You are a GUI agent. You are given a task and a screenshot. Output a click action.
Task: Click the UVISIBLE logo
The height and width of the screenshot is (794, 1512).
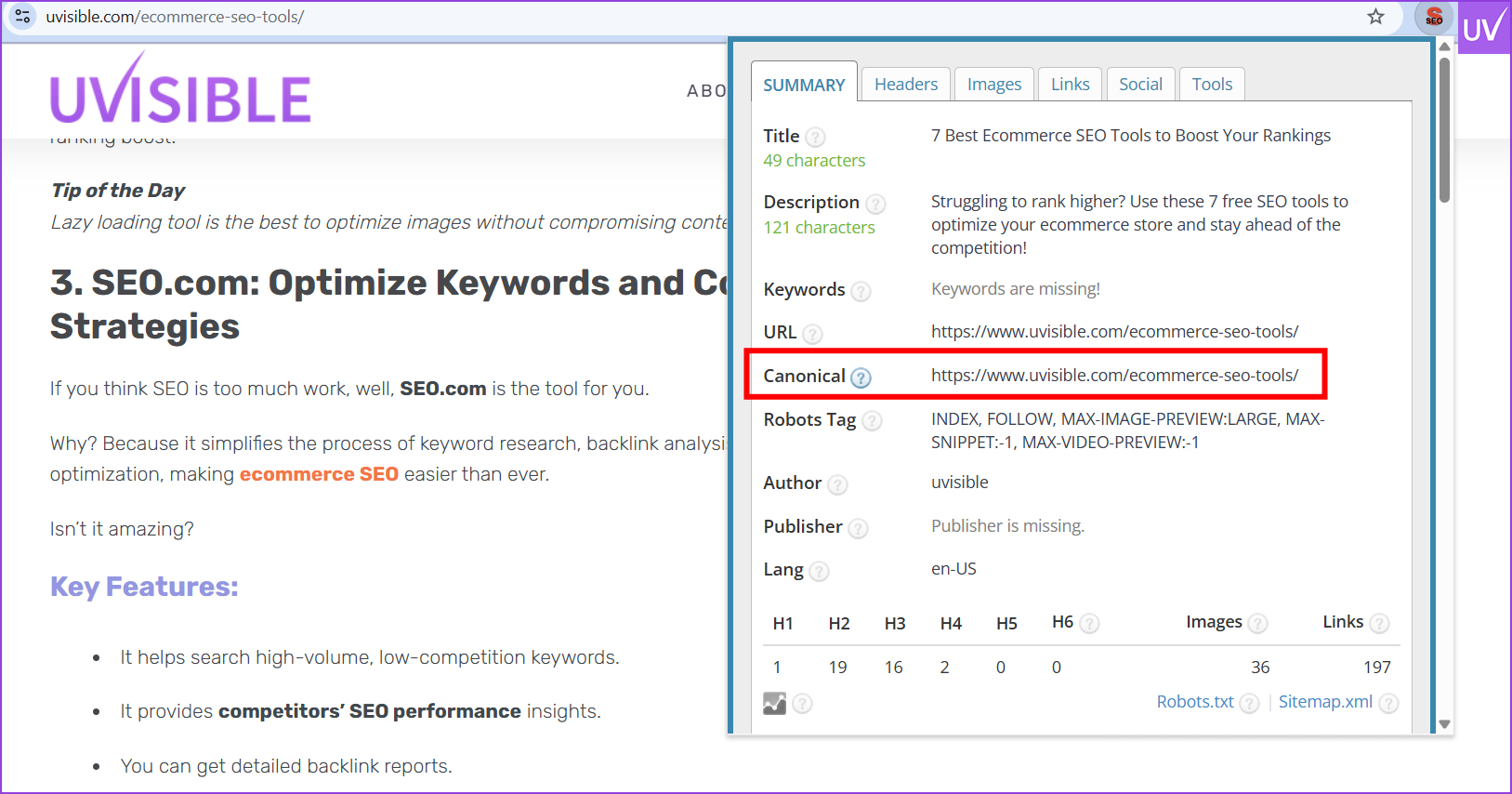[180, 91]
